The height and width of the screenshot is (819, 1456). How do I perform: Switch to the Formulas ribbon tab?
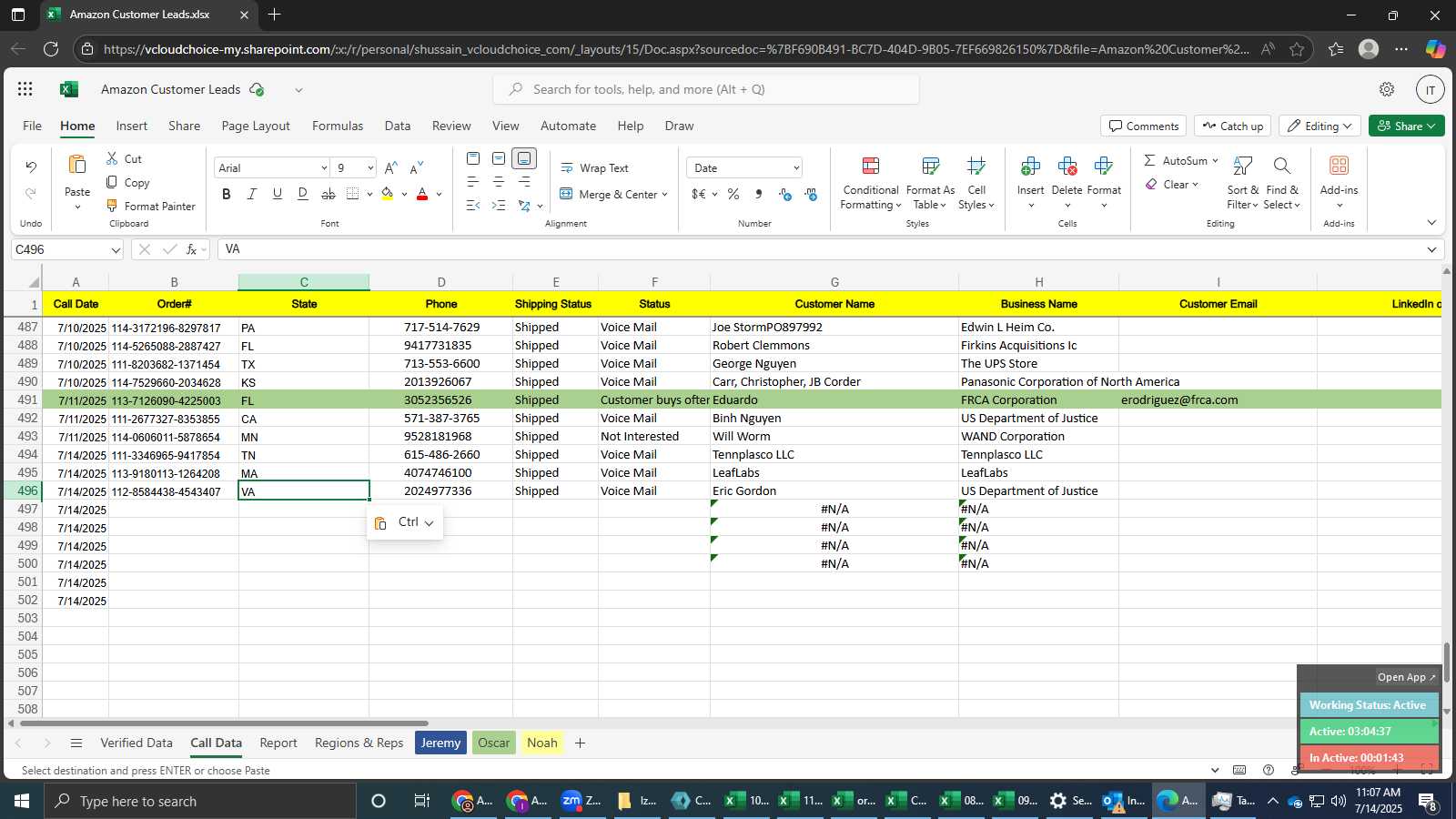click(x=338, y=126)
